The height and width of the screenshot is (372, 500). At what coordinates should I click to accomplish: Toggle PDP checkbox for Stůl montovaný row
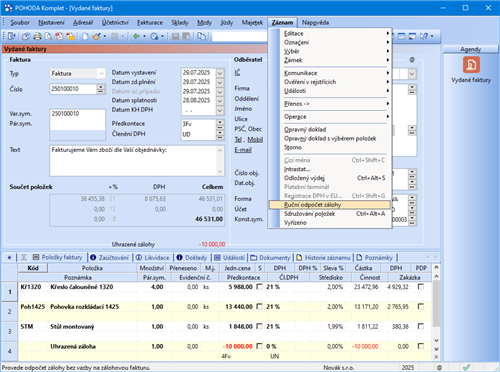coord(421,326)
